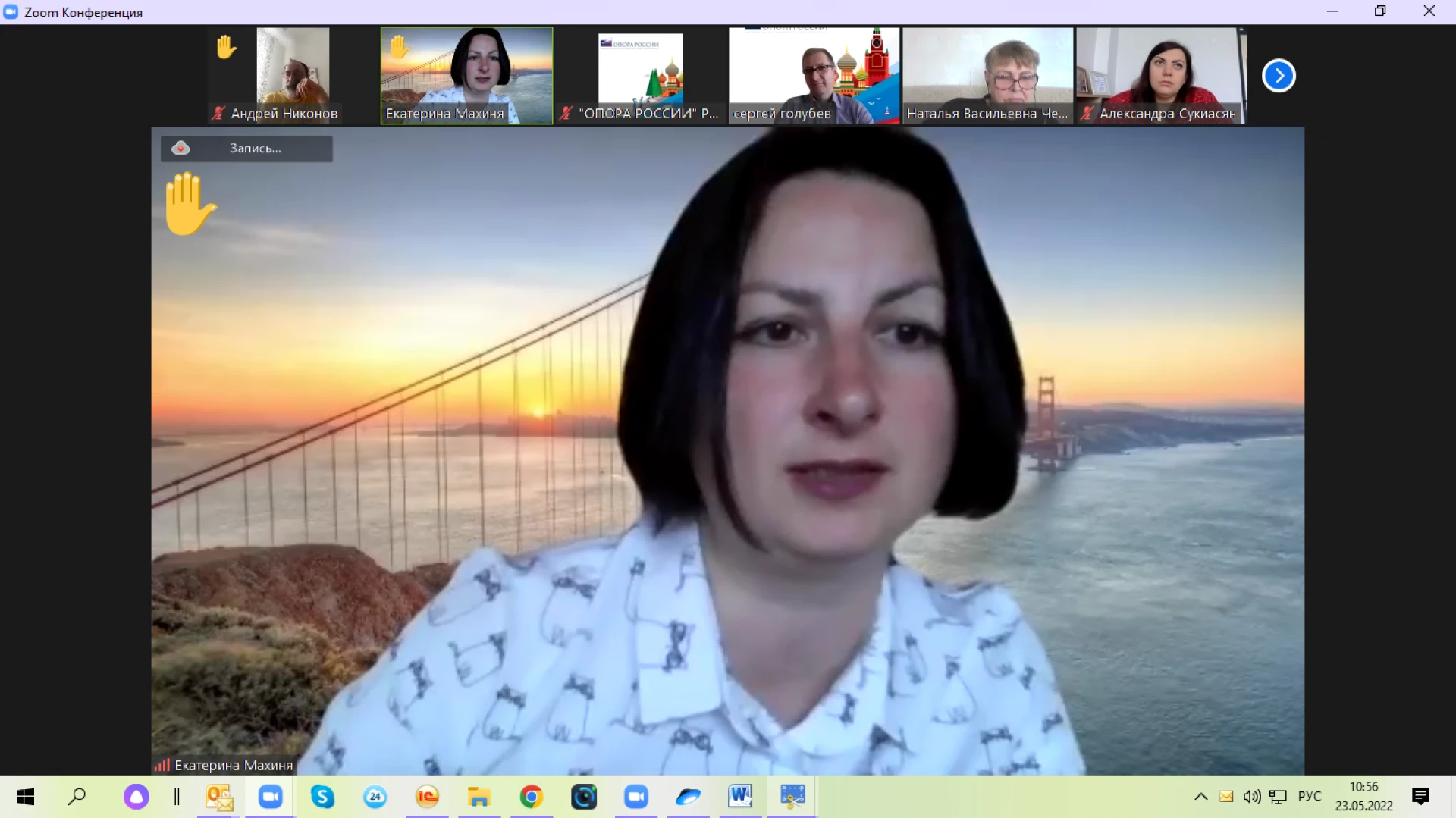Open Skype from the taskbar
Viewport: 1456px width, 818px height.
[x=322, y=797]
